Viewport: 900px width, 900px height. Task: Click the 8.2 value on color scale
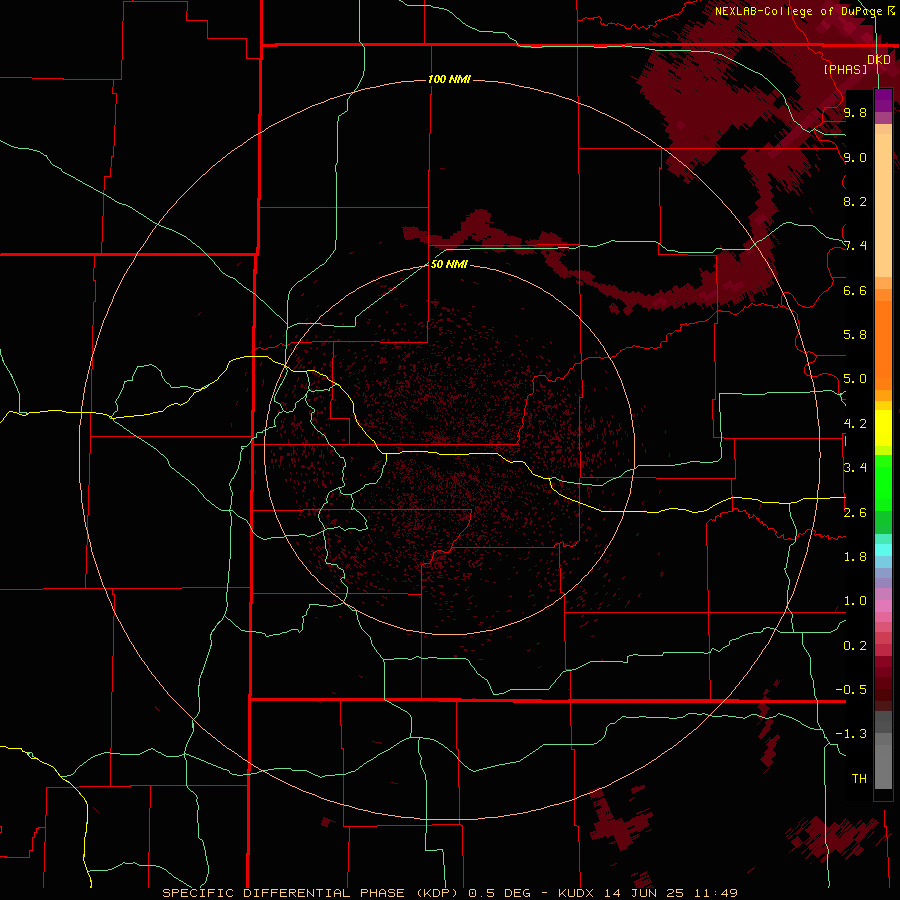(x=855, y=201)
